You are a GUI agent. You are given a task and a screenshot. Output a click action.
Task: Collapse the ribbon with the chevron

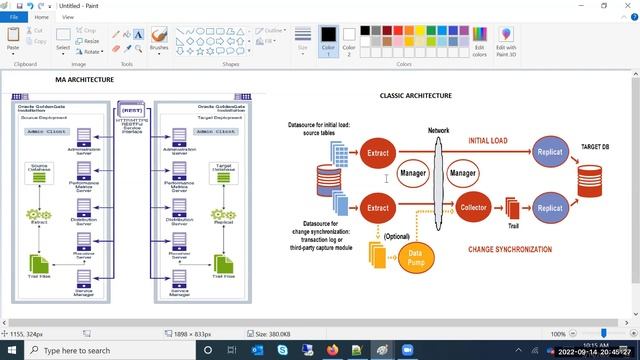[624, 17]
